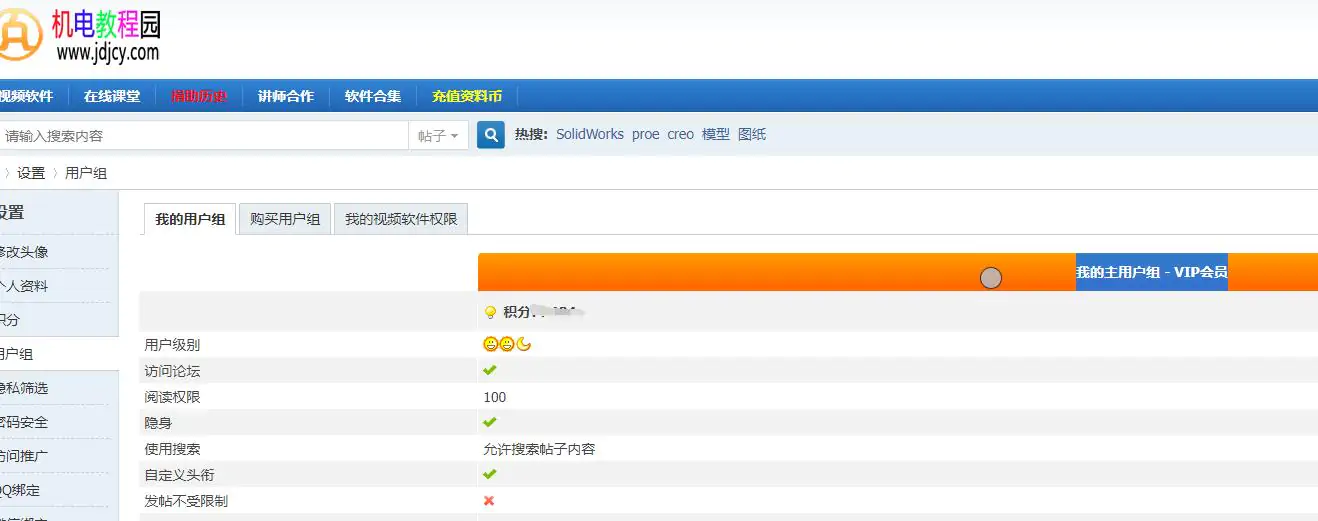Open 访问推广 in the settings sidebar

coord(24,456)
